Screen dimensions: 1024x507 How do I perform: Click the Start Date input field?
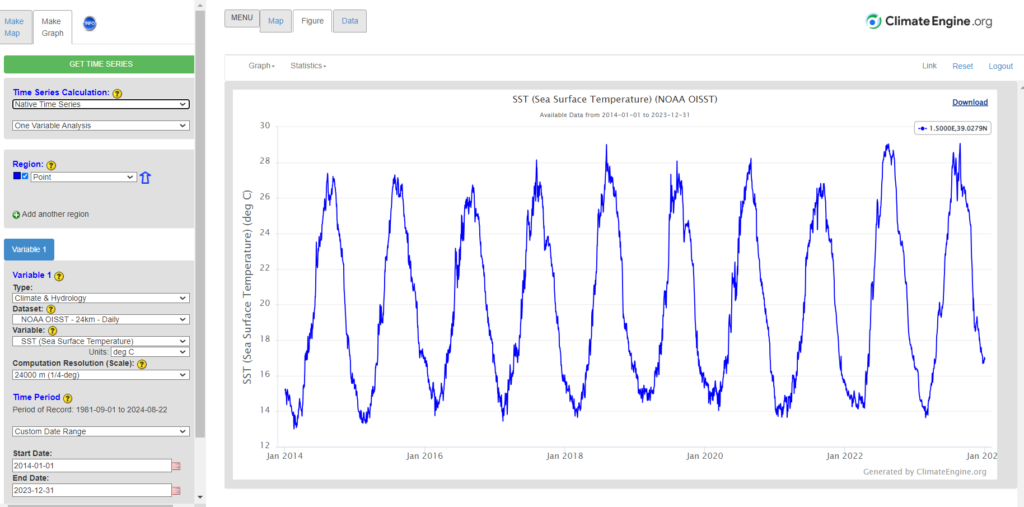tap(91, 466)
